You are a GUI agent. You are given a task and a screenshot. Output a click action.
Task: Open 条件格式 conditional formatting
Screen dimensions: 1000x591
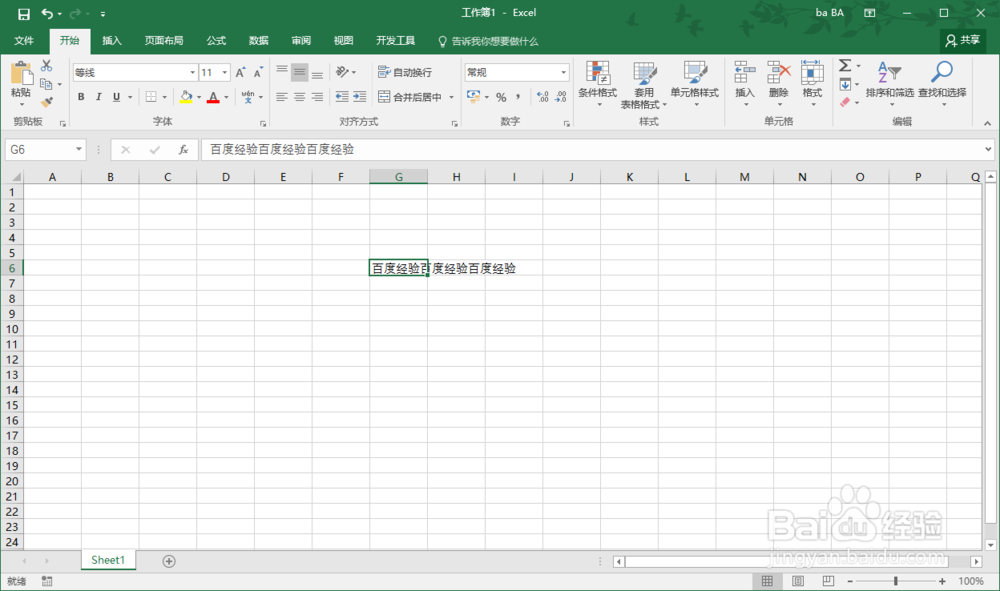pos(598,84)
